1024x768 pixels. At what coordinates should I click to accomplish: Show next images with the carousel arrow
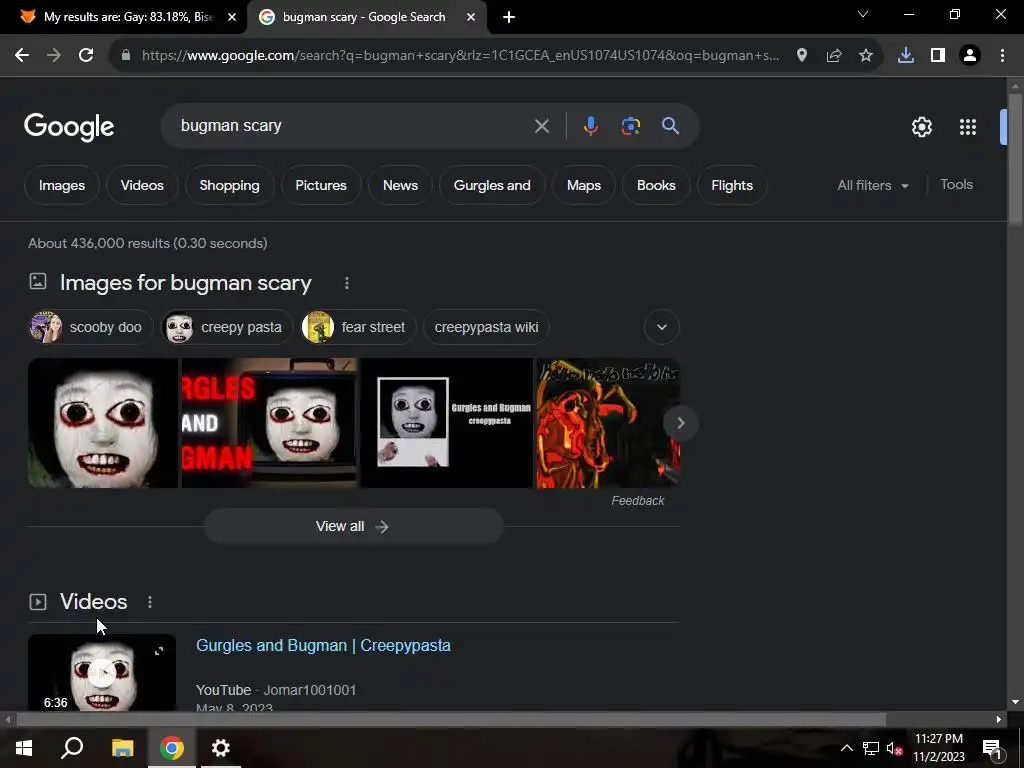point(680,423)
